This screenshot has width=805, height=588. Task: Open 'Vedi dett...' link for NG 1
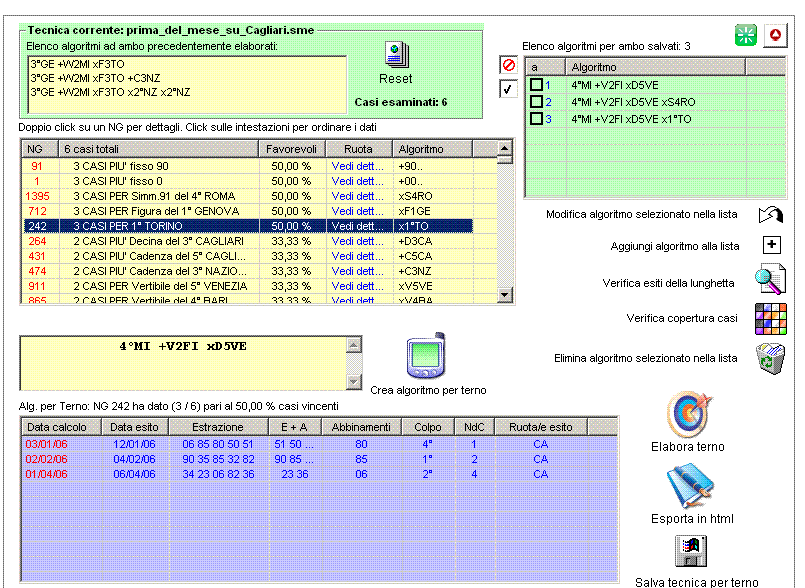pos(357,181)
